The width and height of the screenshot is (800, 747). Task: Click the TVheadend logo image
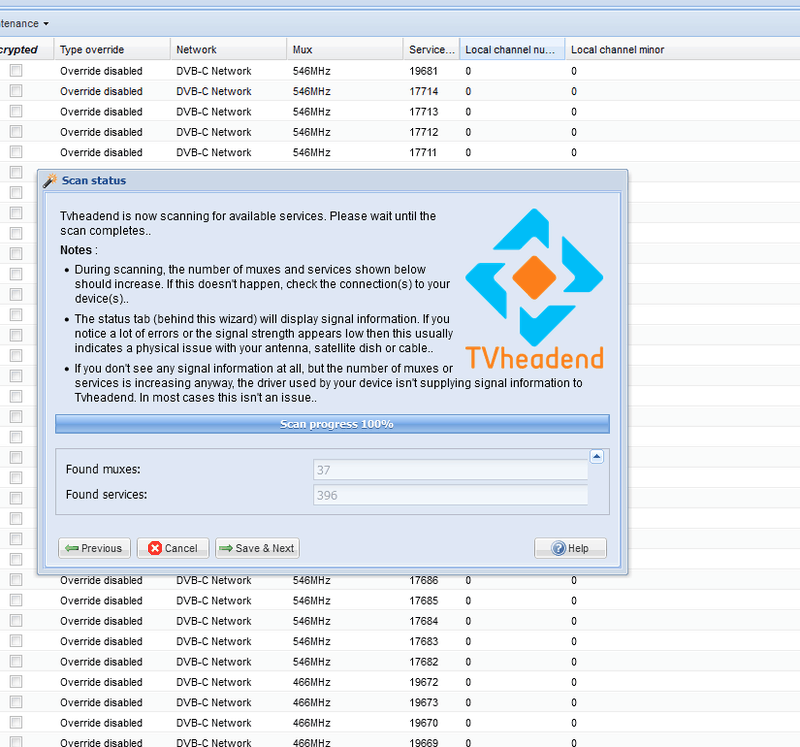point(534,289)
